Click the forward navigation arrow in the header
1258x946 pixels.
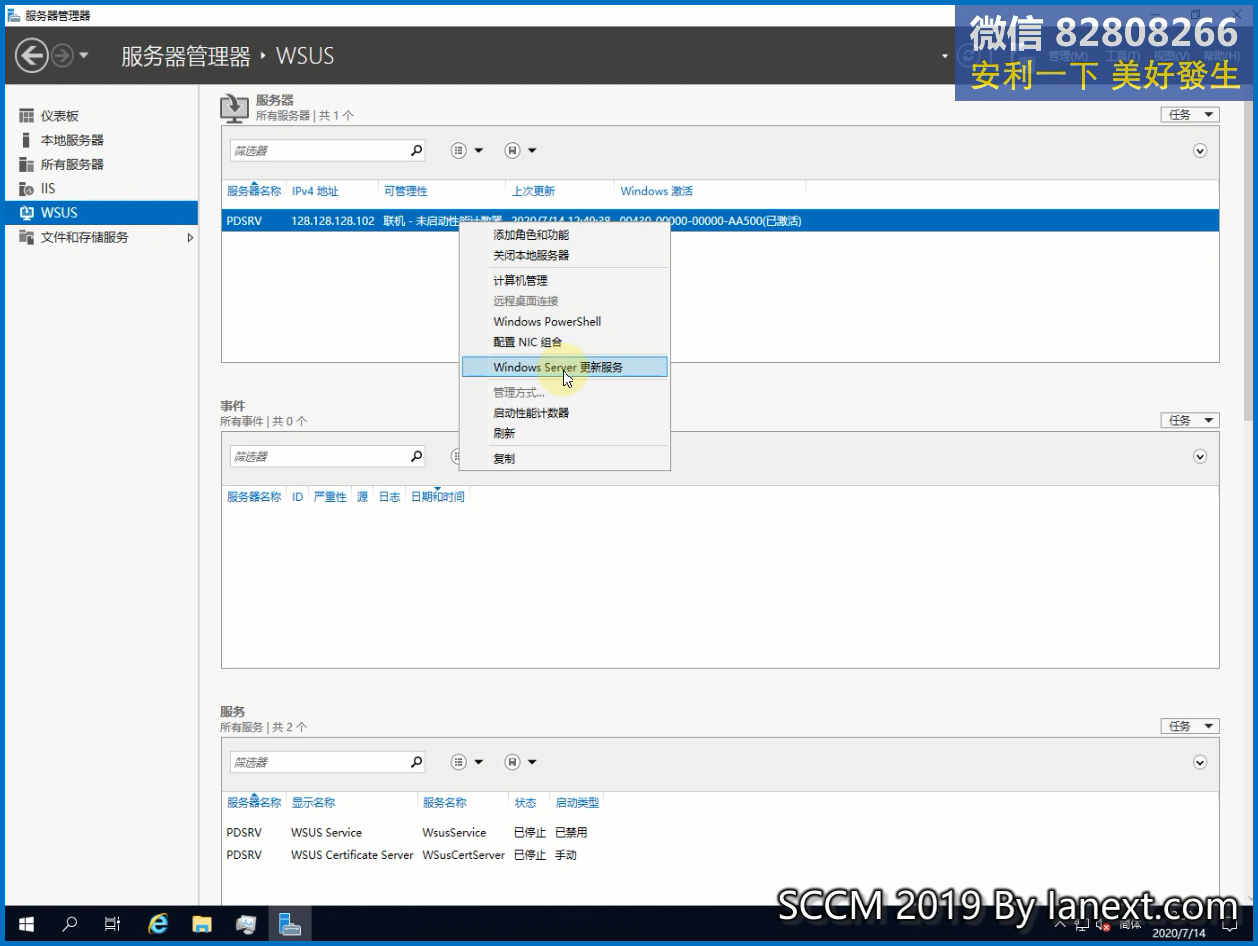(x=62, y=55)
